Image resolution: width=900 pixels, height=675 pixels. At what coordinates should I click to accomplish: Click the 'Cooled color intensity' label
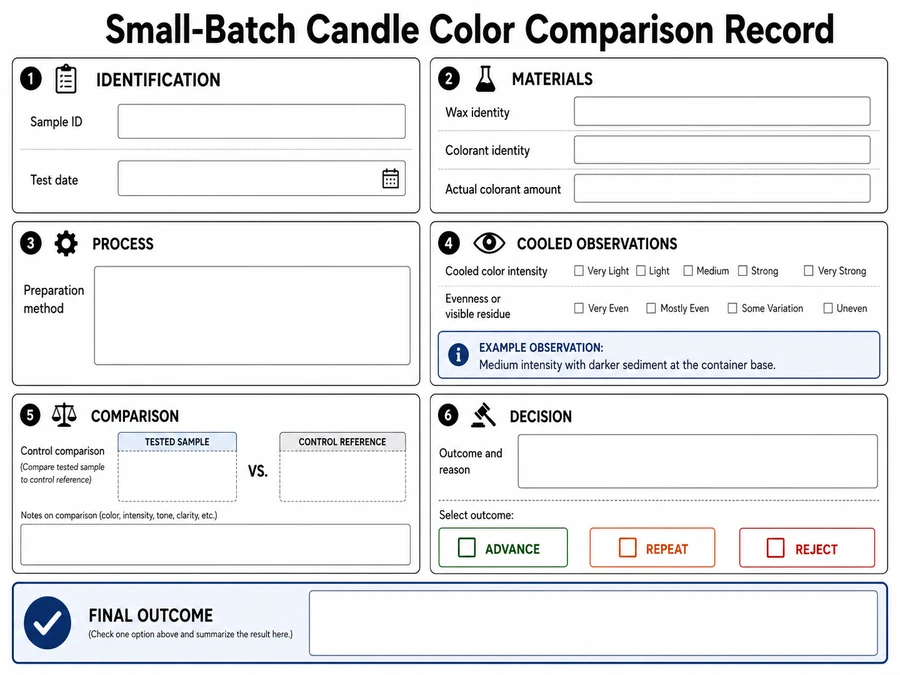pos(496,271)
